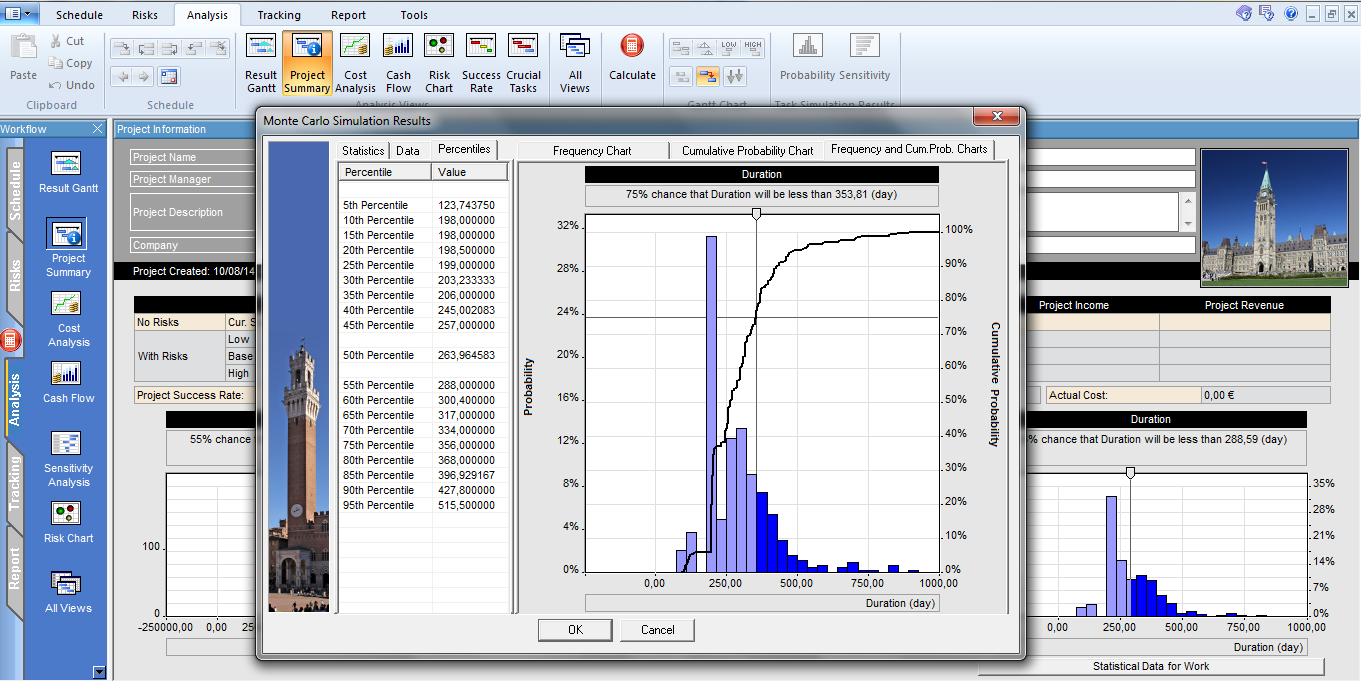This screenshot has height=681, width=1361.
Task: Select Frequency and Cum.Prob. Charts tab
Action: [909, 149]
